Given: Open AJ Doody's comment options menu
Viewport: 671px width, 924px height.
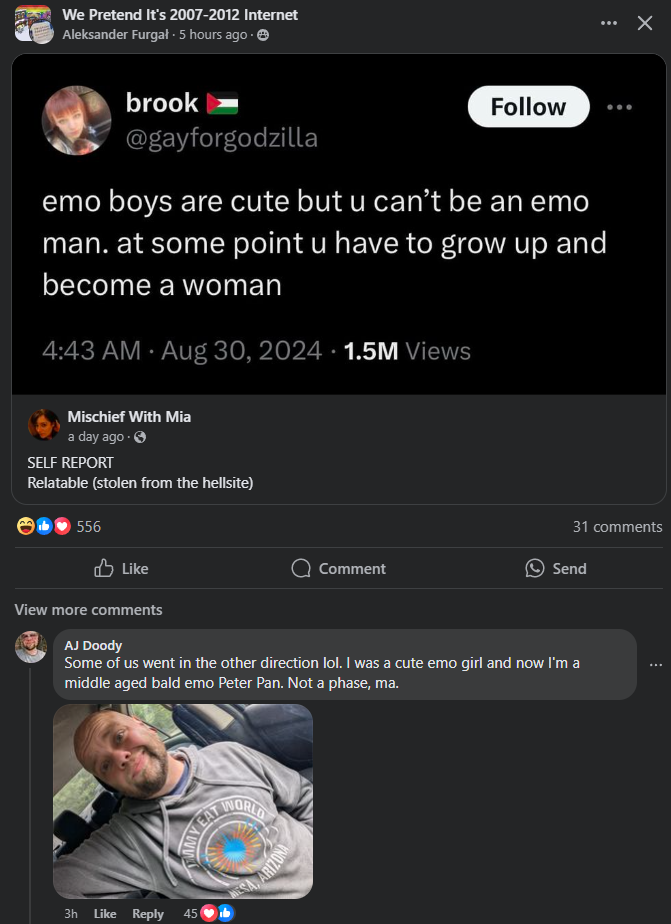Looking at the screenshot, I should coord(656,664).
